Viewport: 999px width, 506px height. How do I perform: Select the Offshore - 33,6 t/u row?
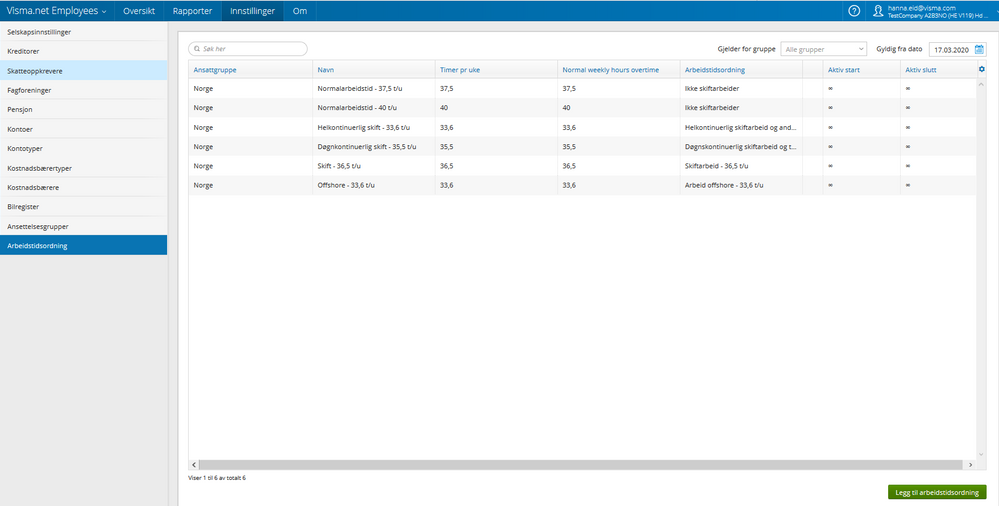click(582, 185)
